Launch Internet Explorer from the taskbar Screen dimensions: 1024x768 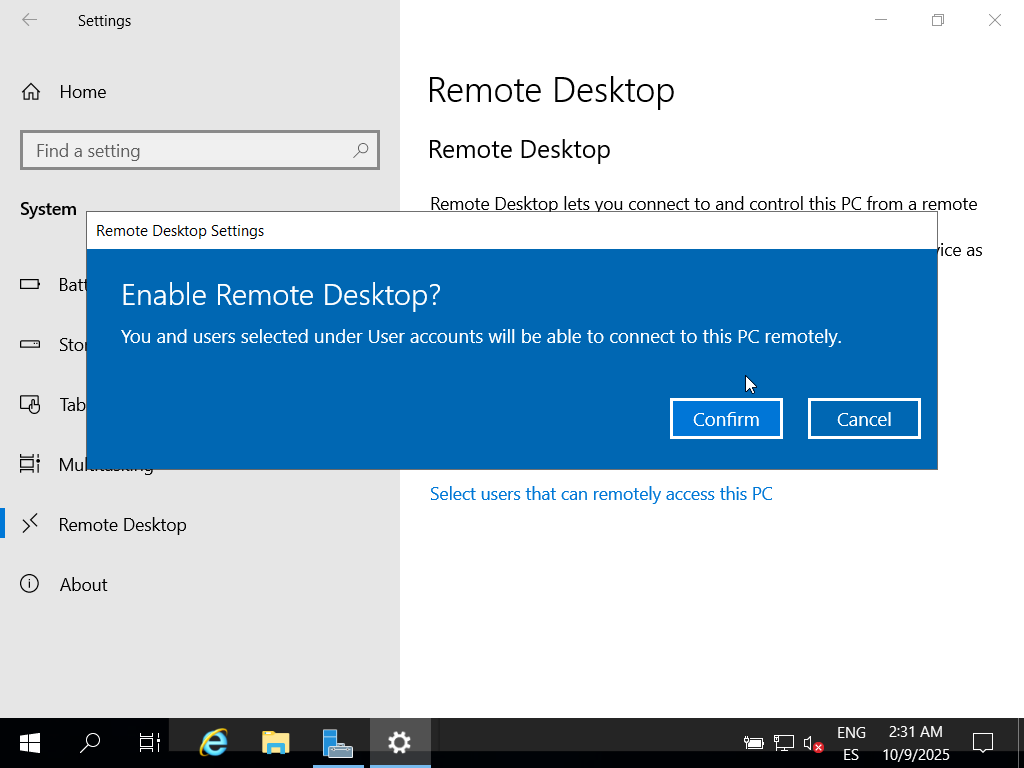coord(214,742)
